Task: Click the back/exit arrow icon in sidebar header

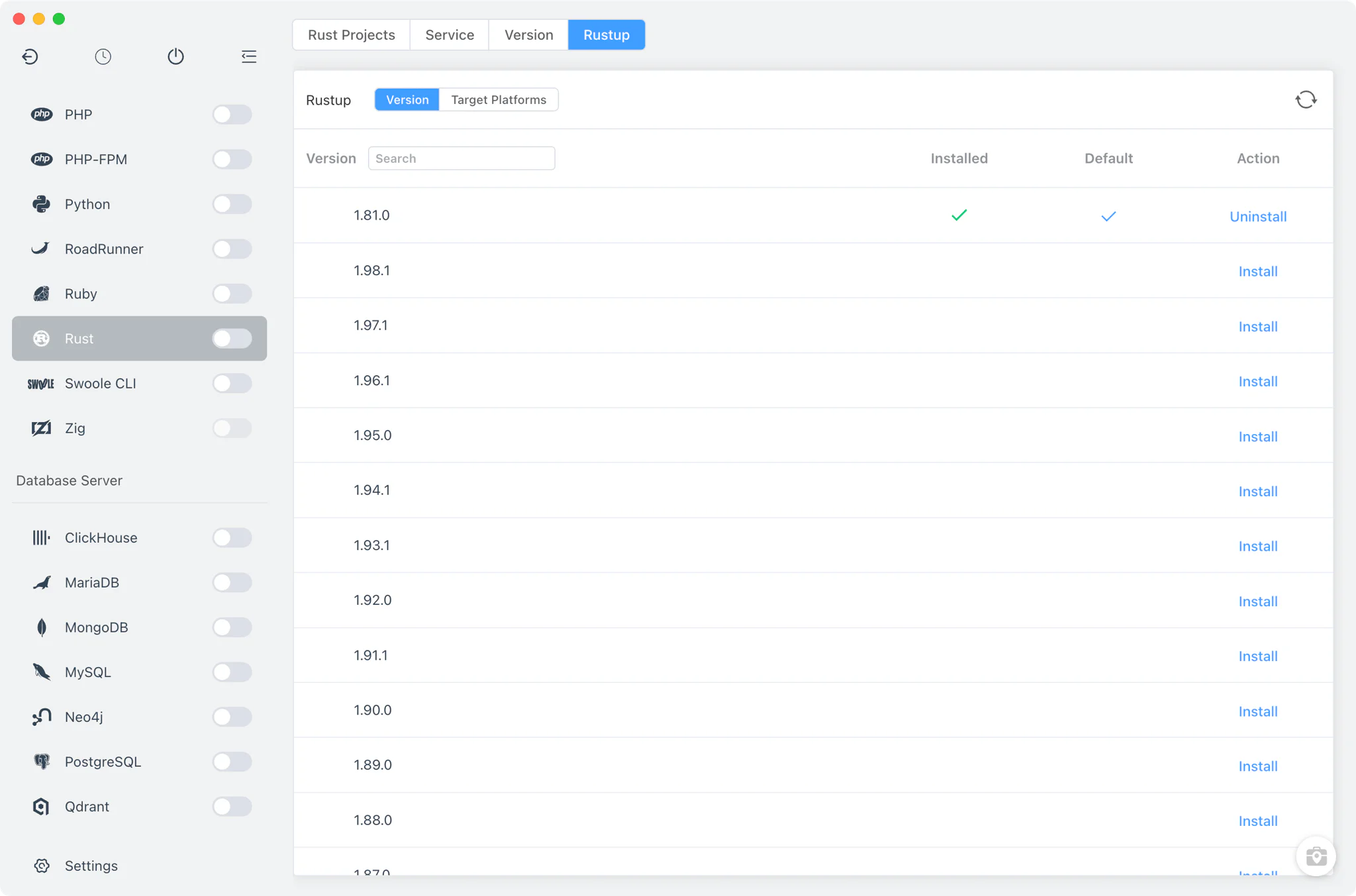Action: pyautogui.click(x=30, y=56)
